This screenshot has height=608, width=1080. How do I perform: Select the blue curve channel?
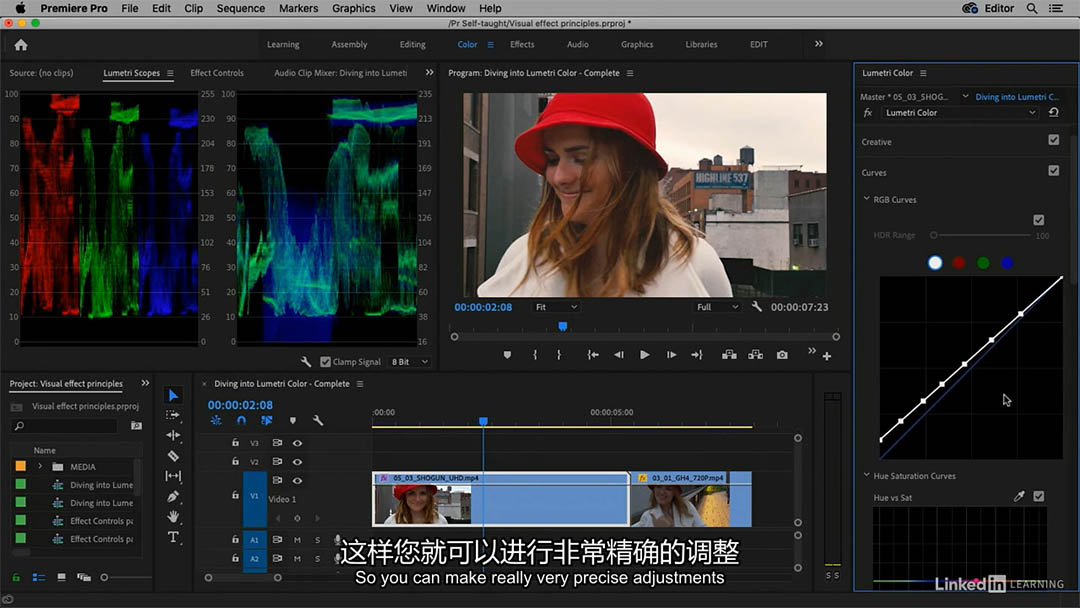click(x=1007, y=262)
